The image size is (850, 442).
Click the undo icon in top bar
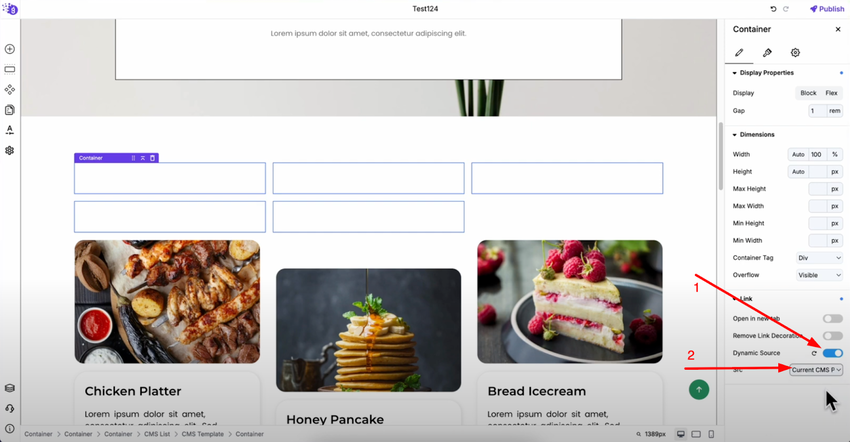pos(773,9)
